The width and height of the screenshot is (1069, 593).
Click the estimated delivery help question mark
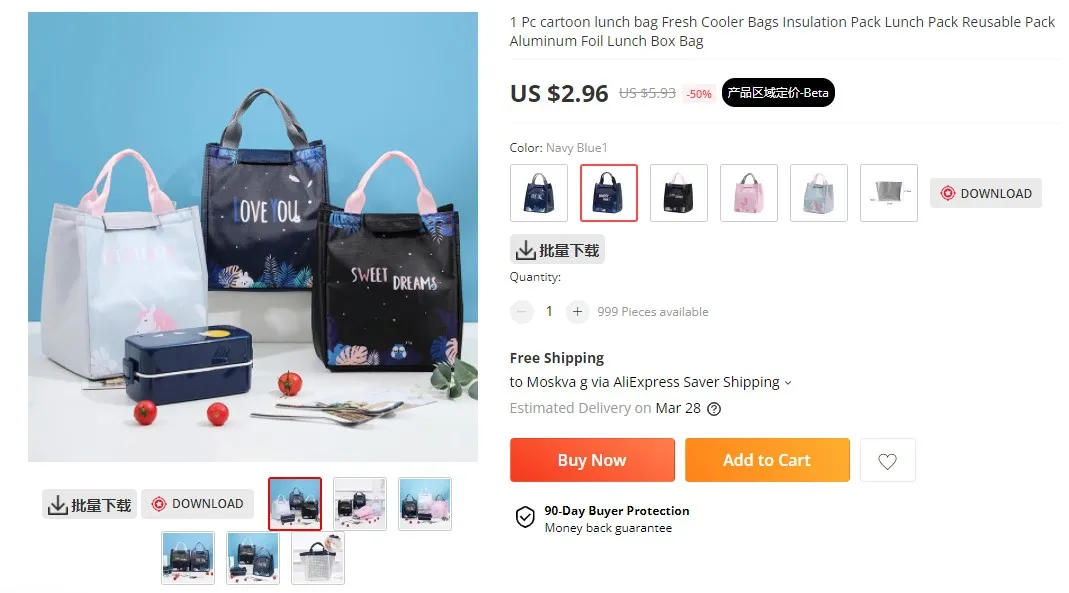click(x=714, y=409)
